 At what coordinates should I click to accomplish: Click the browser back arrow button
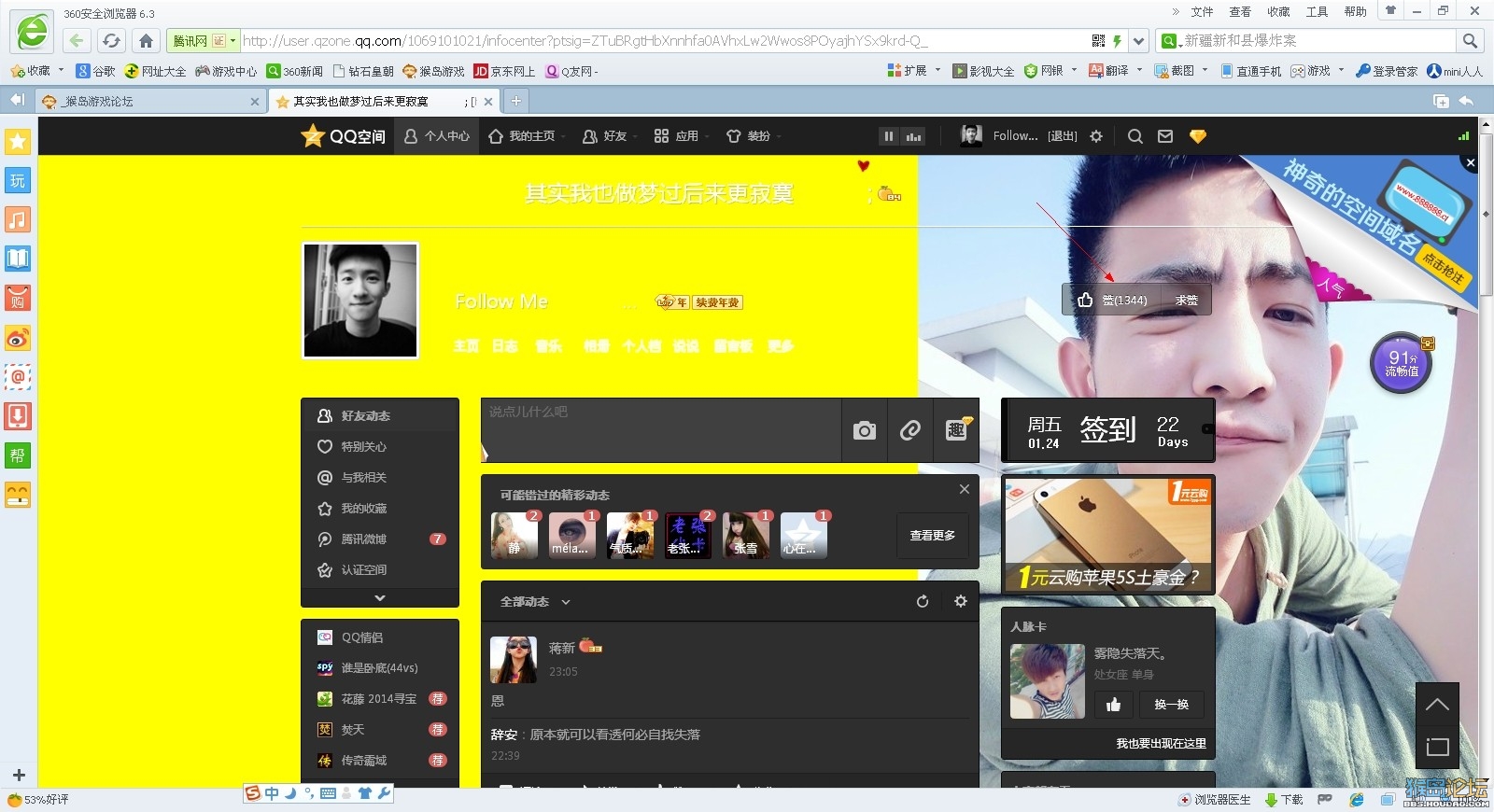[x=77, y=41]
